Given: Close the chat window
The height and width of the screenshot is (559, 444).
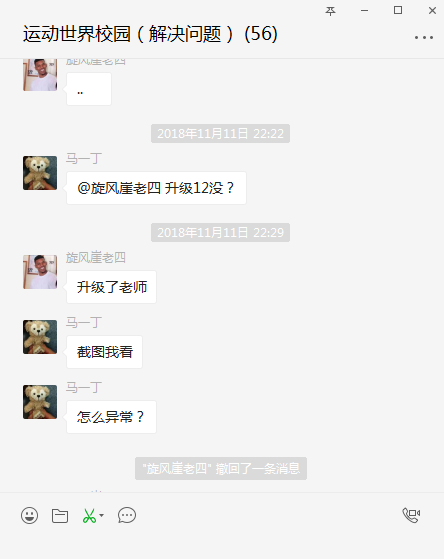Looking at the screenshot, I should [432, 11].
